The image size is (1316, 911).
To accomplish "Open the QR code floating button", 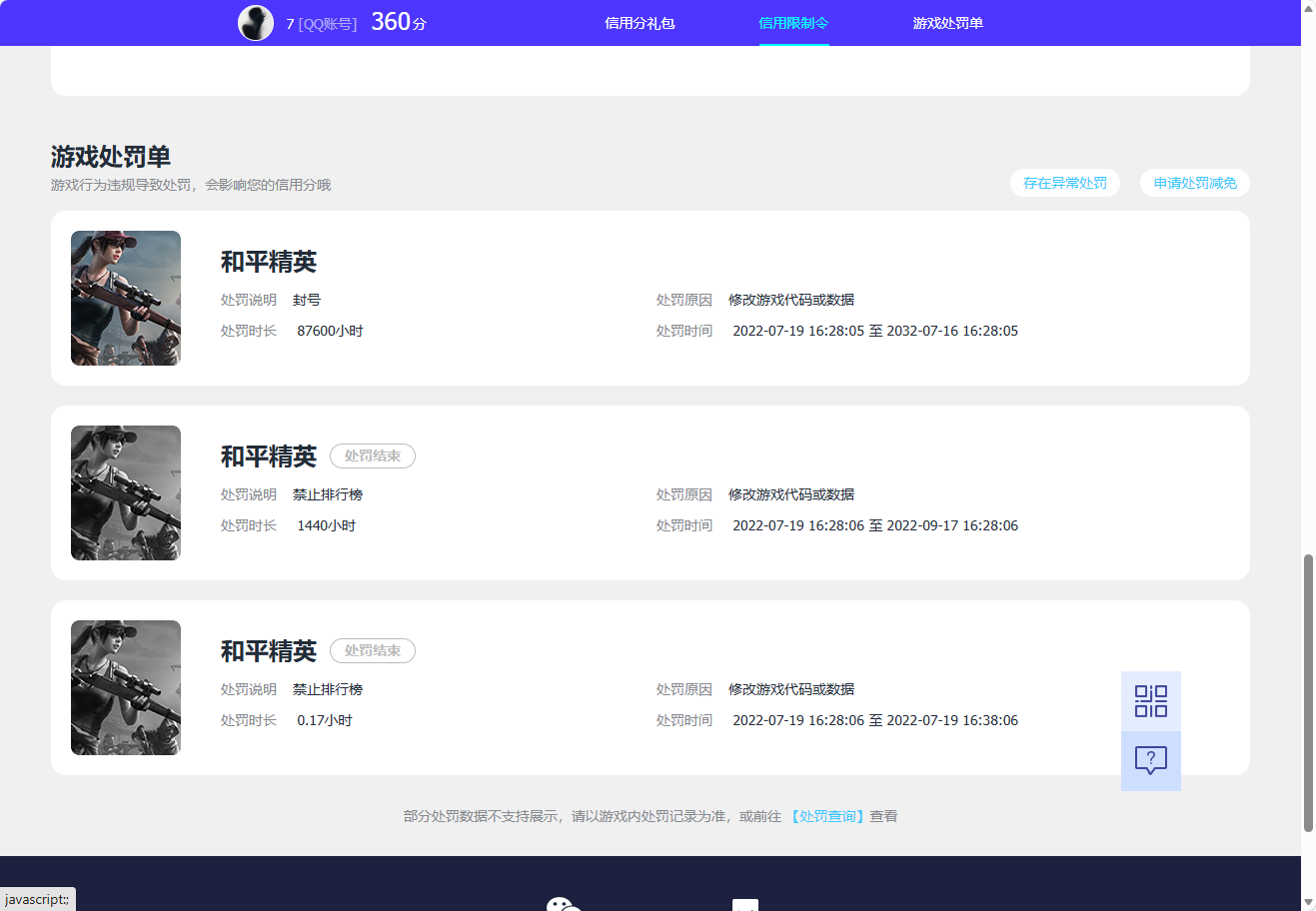I will (1151, 701).
